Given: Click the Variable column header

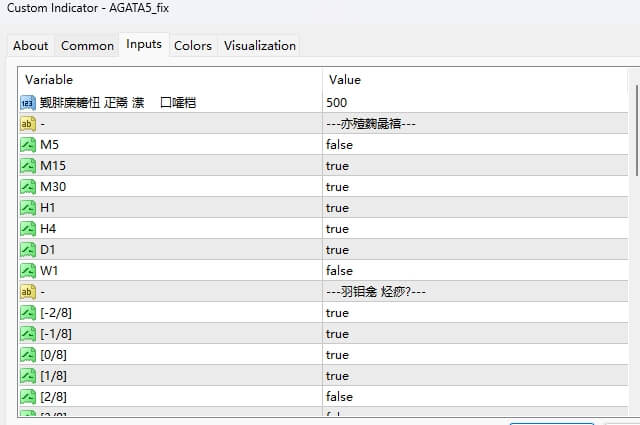Looking at the screenshot, I should 170,80.
